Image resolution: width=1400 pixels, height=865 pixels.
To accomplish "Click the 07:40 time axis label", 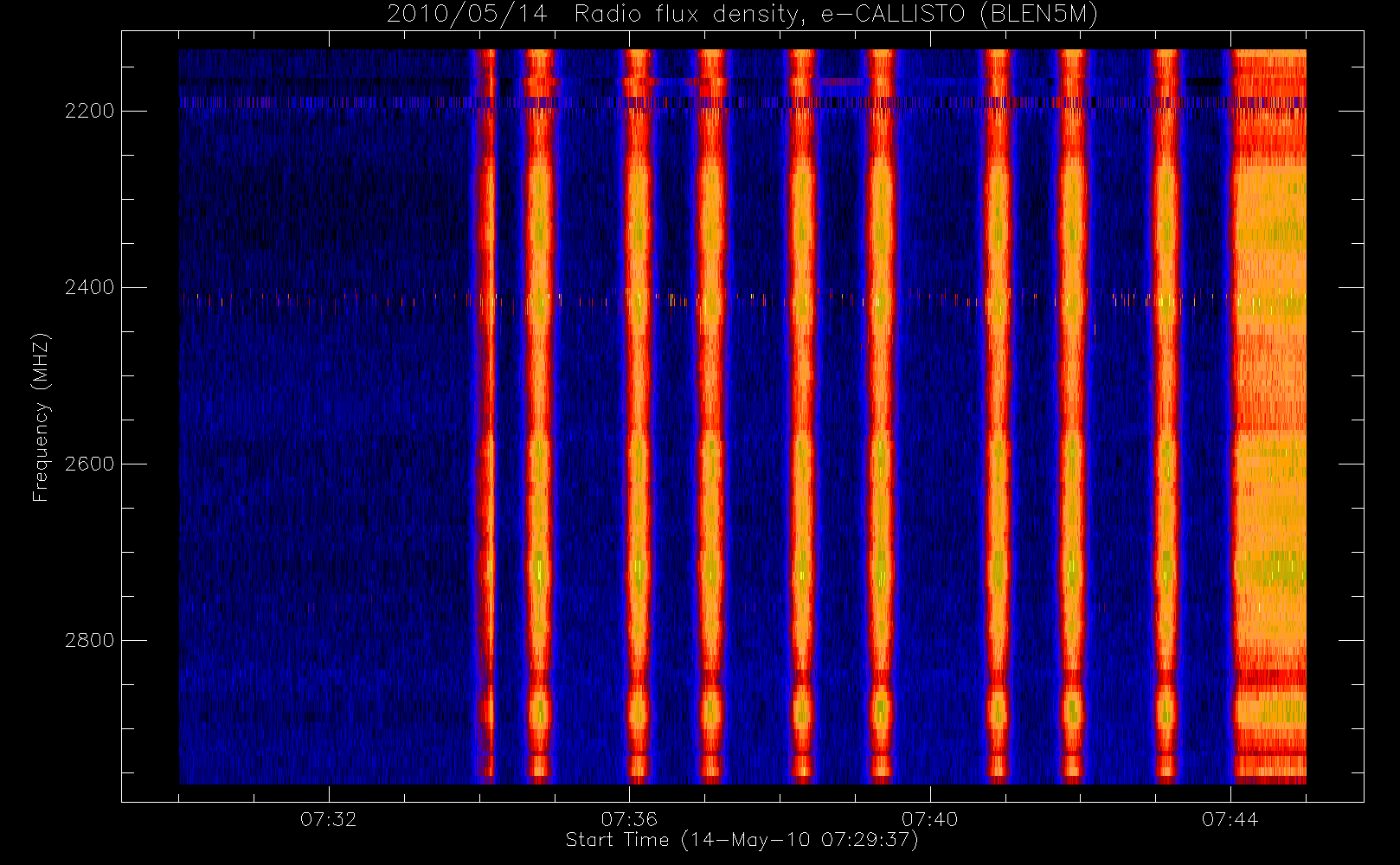I will coord(929,819).
